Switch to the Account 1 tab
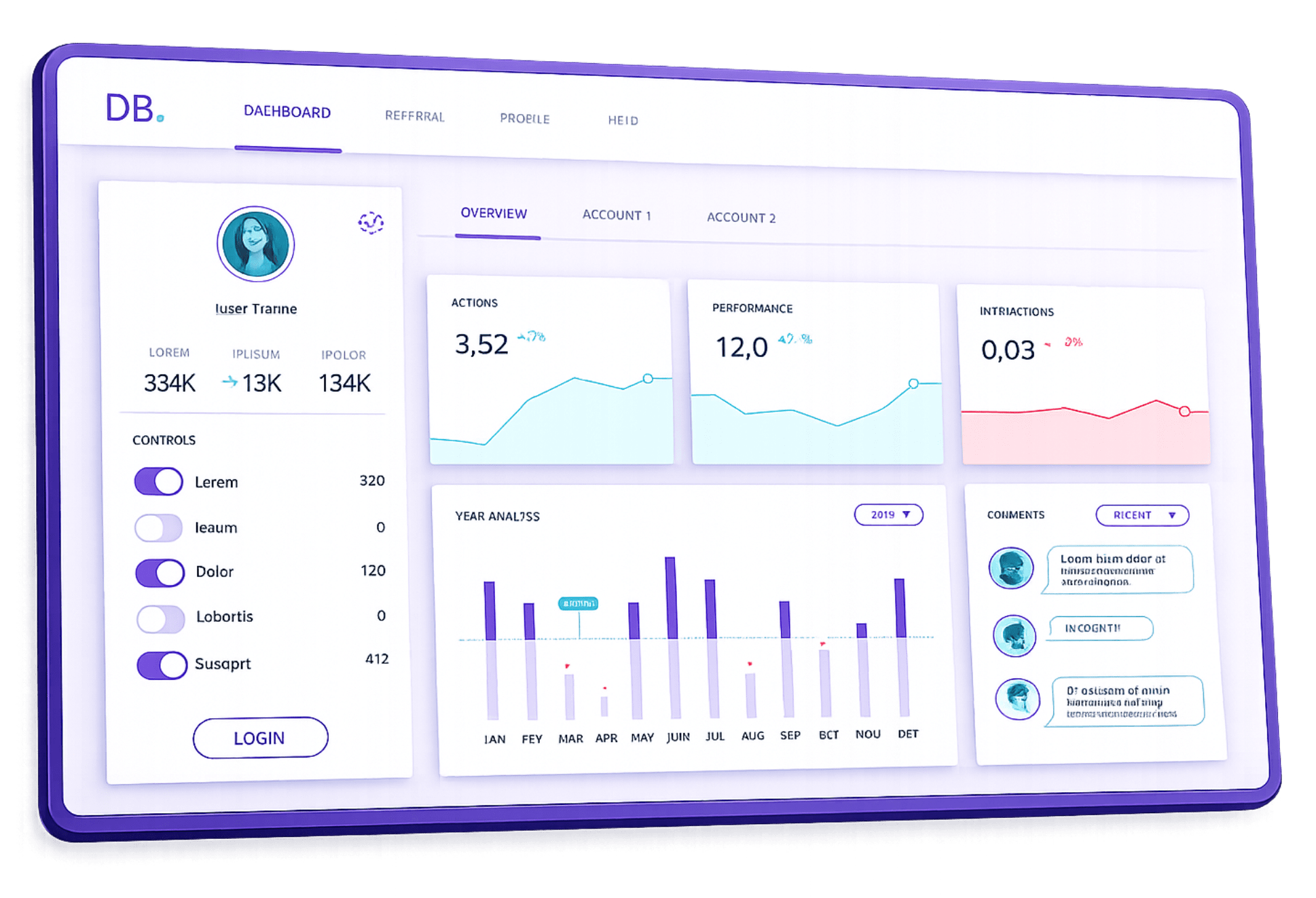The height and width of the screenshot is (898, 1316). (617, 215)
